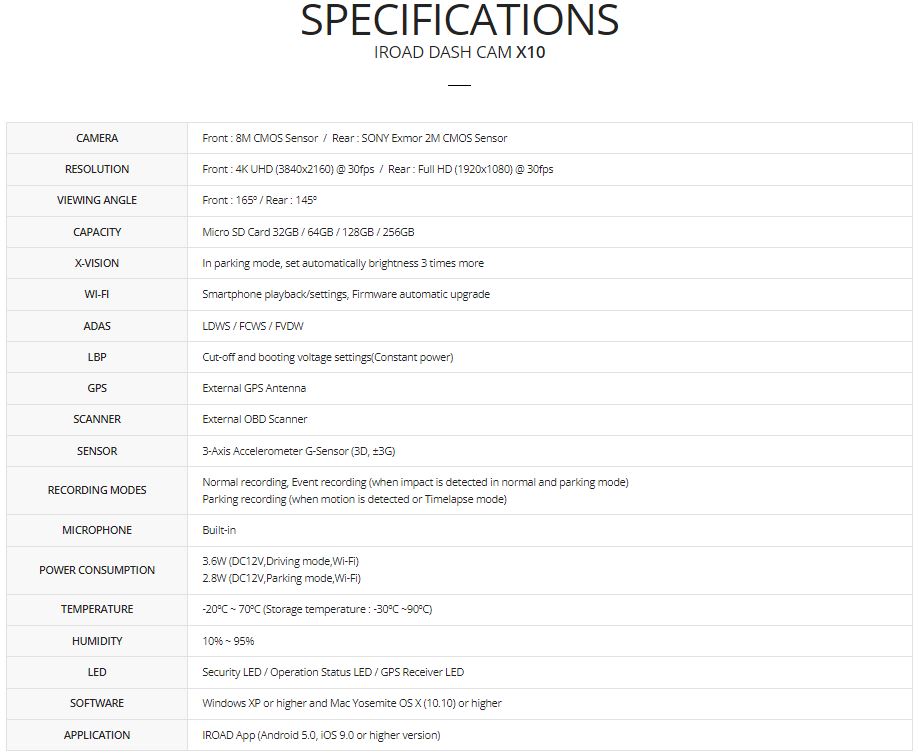Select the POWER CONSUMPTION row label
Viewport: 918px width, 755px height.
pyautogui.click(x=97, y=570)
